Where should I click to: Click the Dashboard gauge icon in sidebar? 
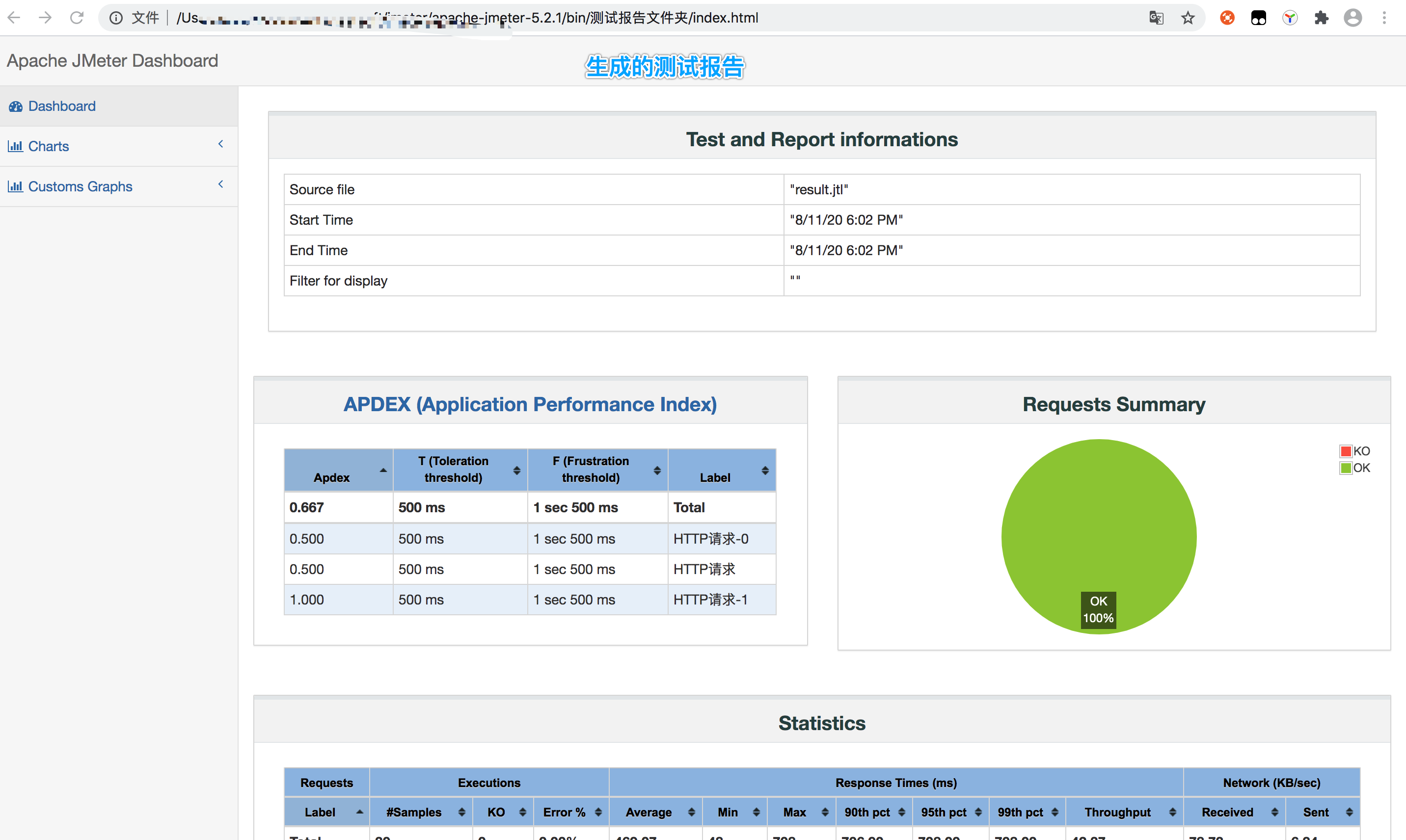(16, 106)
